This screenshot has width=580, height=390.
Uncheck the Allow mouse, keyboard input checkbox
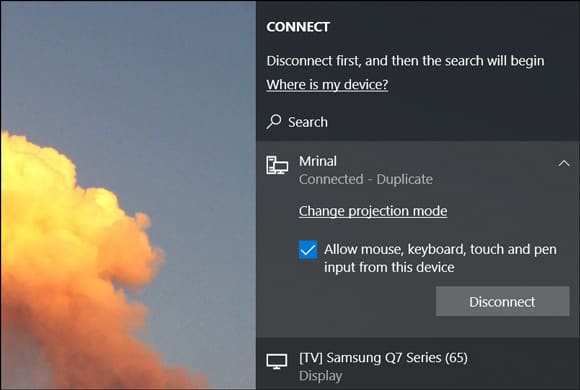[308, 250]
